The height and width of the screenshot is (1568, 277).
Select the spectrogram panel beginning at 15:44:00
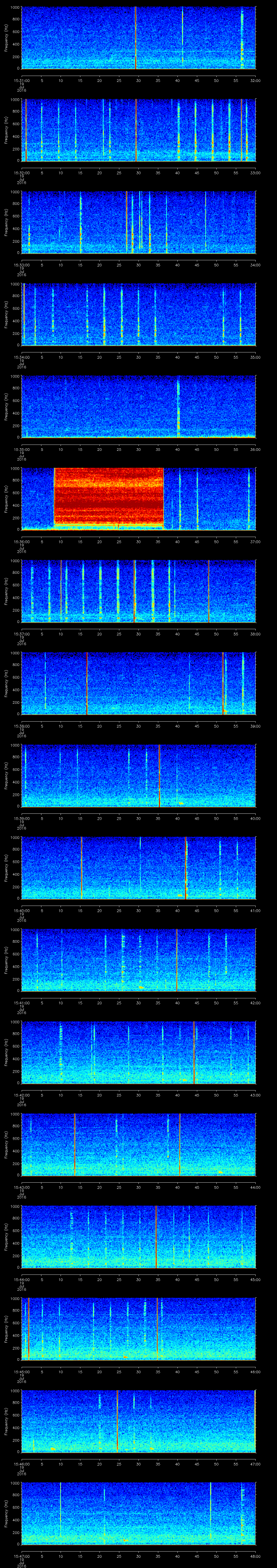(139, 1237)
